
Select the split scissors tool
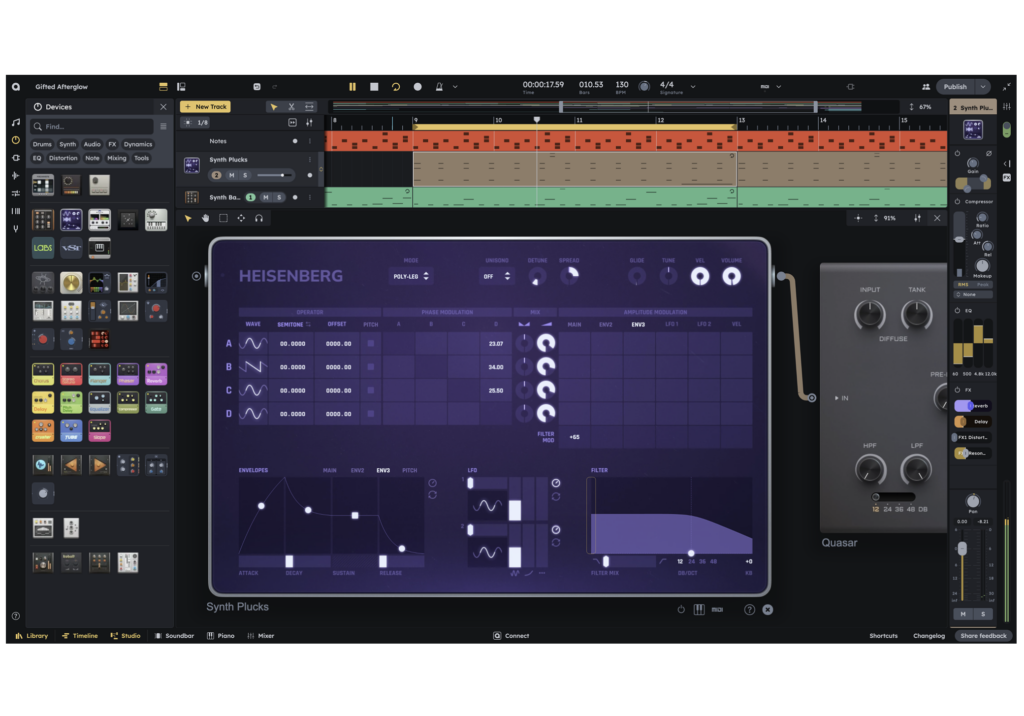291,106
